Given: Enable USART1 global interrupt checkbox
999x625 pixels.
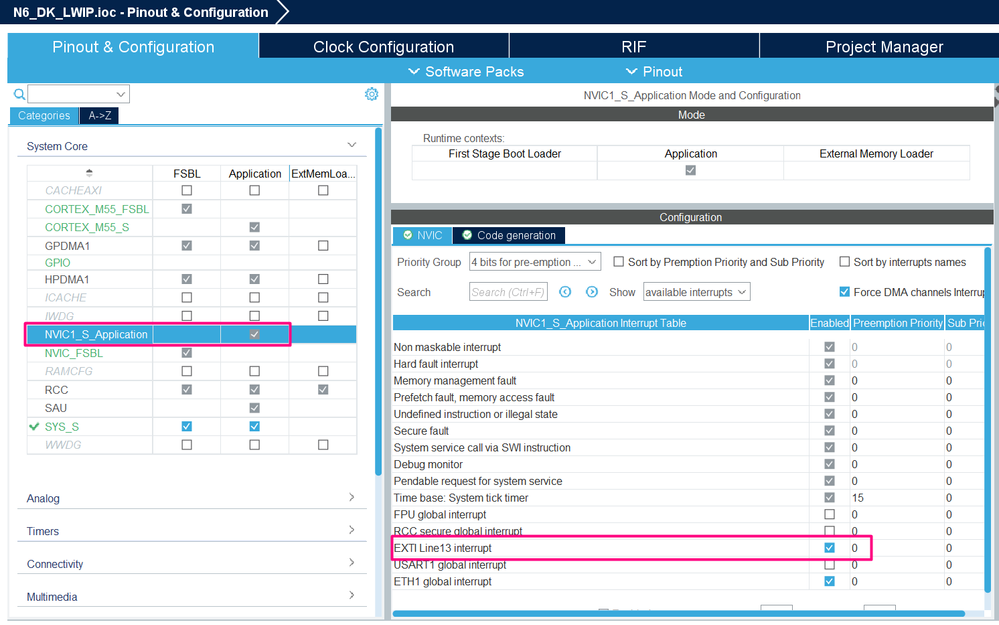Looking at the screenshot, I should pyautogui.click(x=829, y=564).
